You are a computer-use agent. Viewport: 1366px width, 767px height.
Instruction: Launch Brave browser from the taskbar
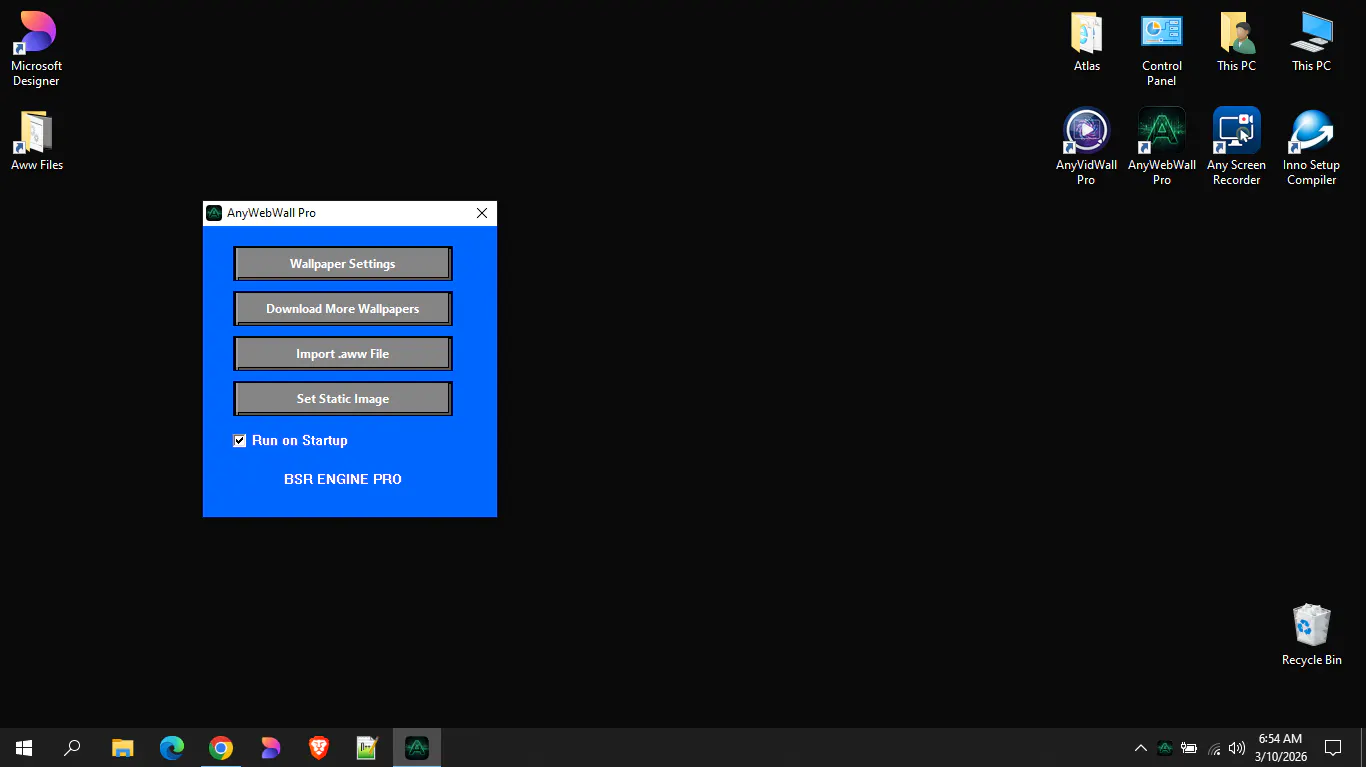(319, 748)
